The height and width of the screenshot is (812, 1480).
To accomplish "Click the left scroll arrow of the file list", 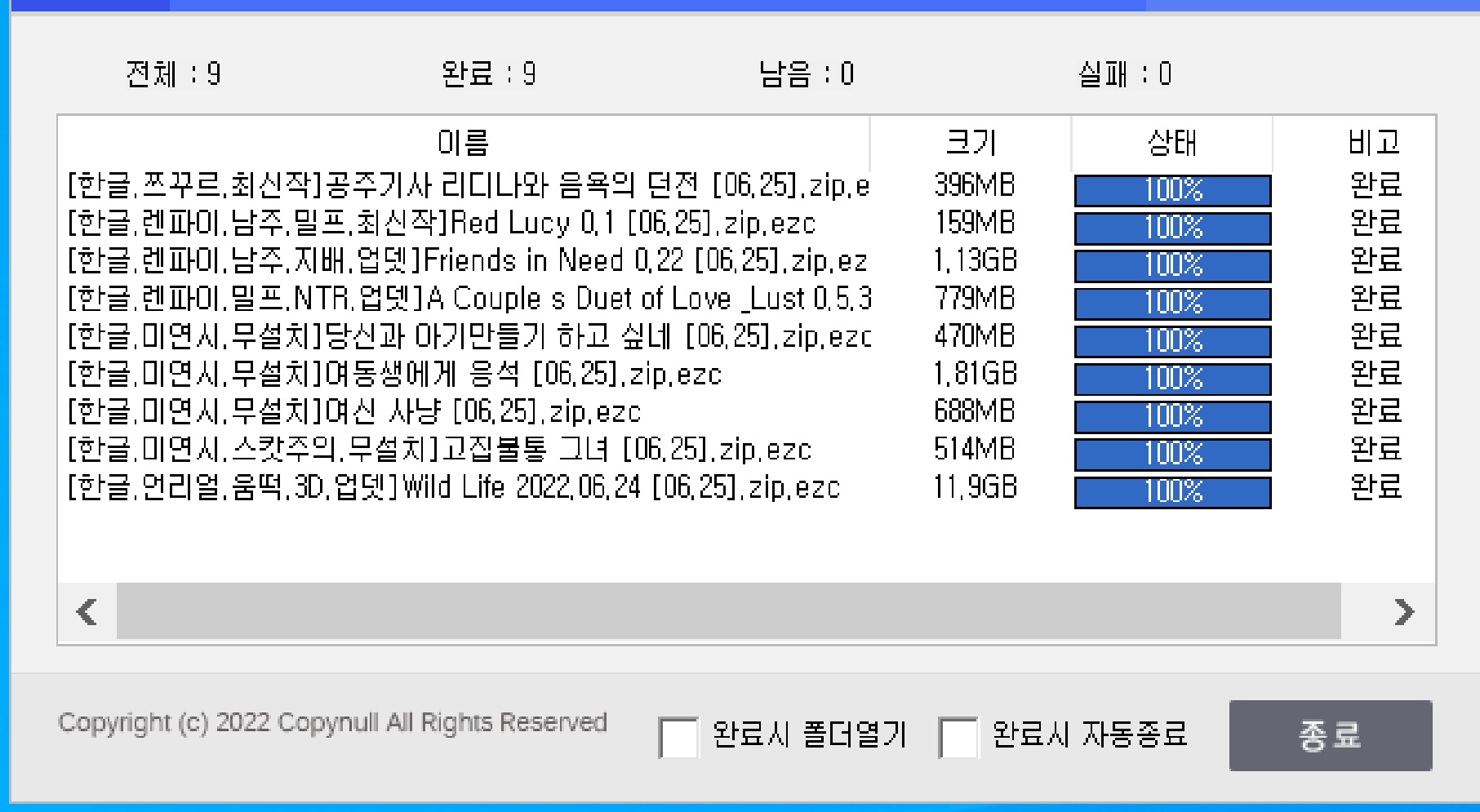I will 87,611.
